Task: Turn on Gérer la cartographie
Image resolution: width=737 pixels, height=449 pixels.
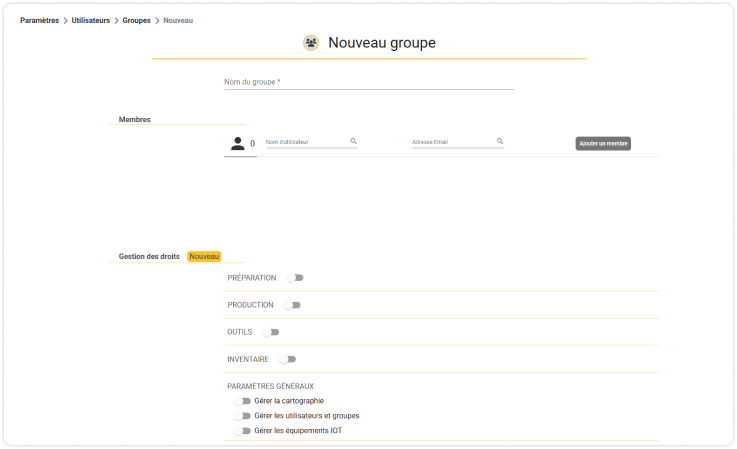Action: click(243, 401)
